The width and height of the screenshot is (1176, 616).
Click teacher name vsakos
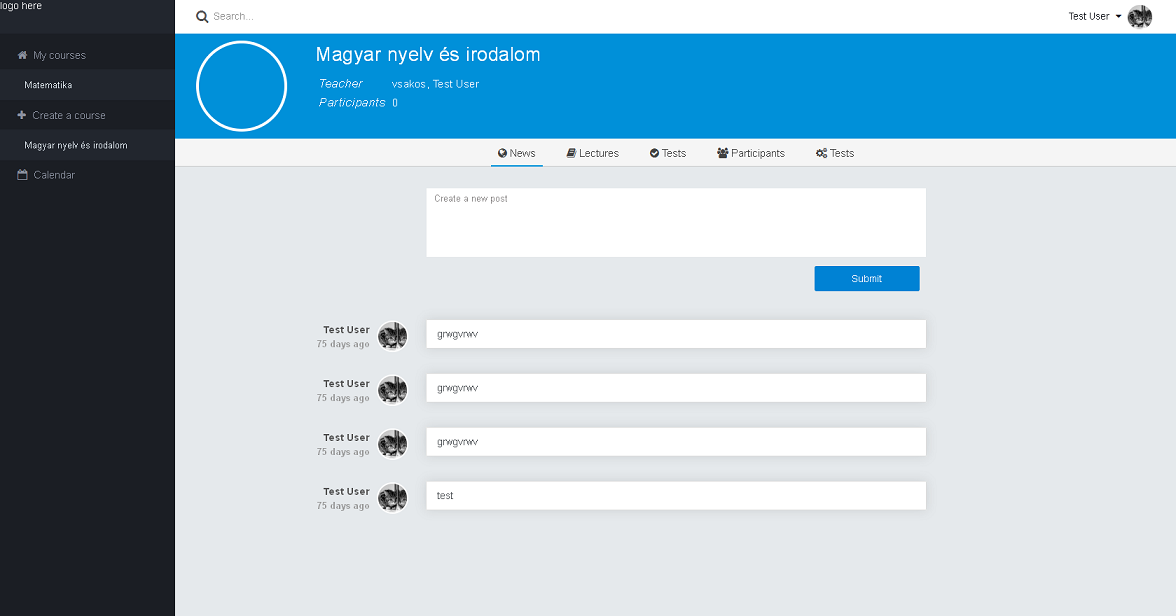tap(409, 84)
